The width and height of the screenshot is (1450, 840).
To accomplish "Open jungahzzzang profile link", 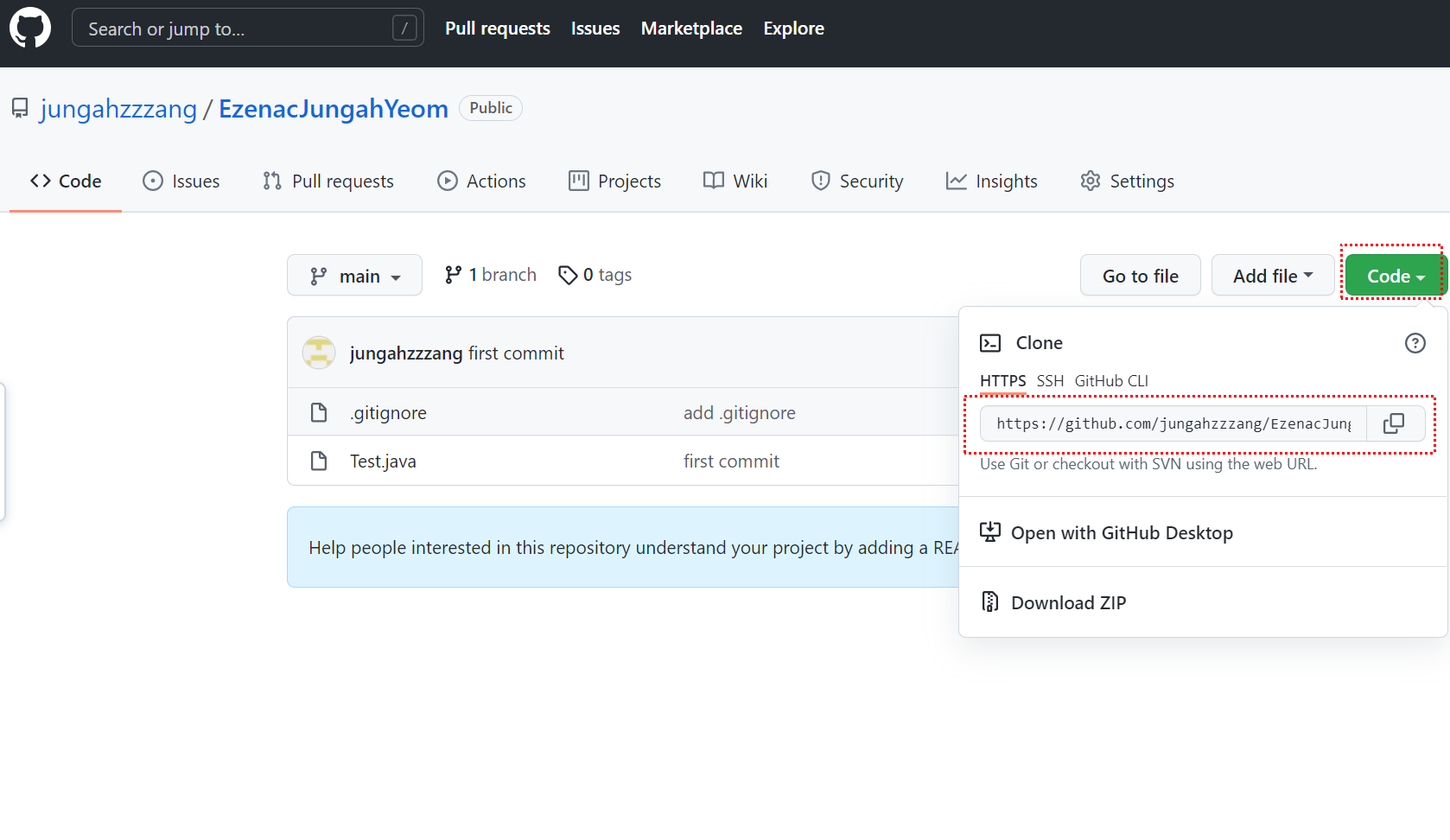I will tap(118, 109).
